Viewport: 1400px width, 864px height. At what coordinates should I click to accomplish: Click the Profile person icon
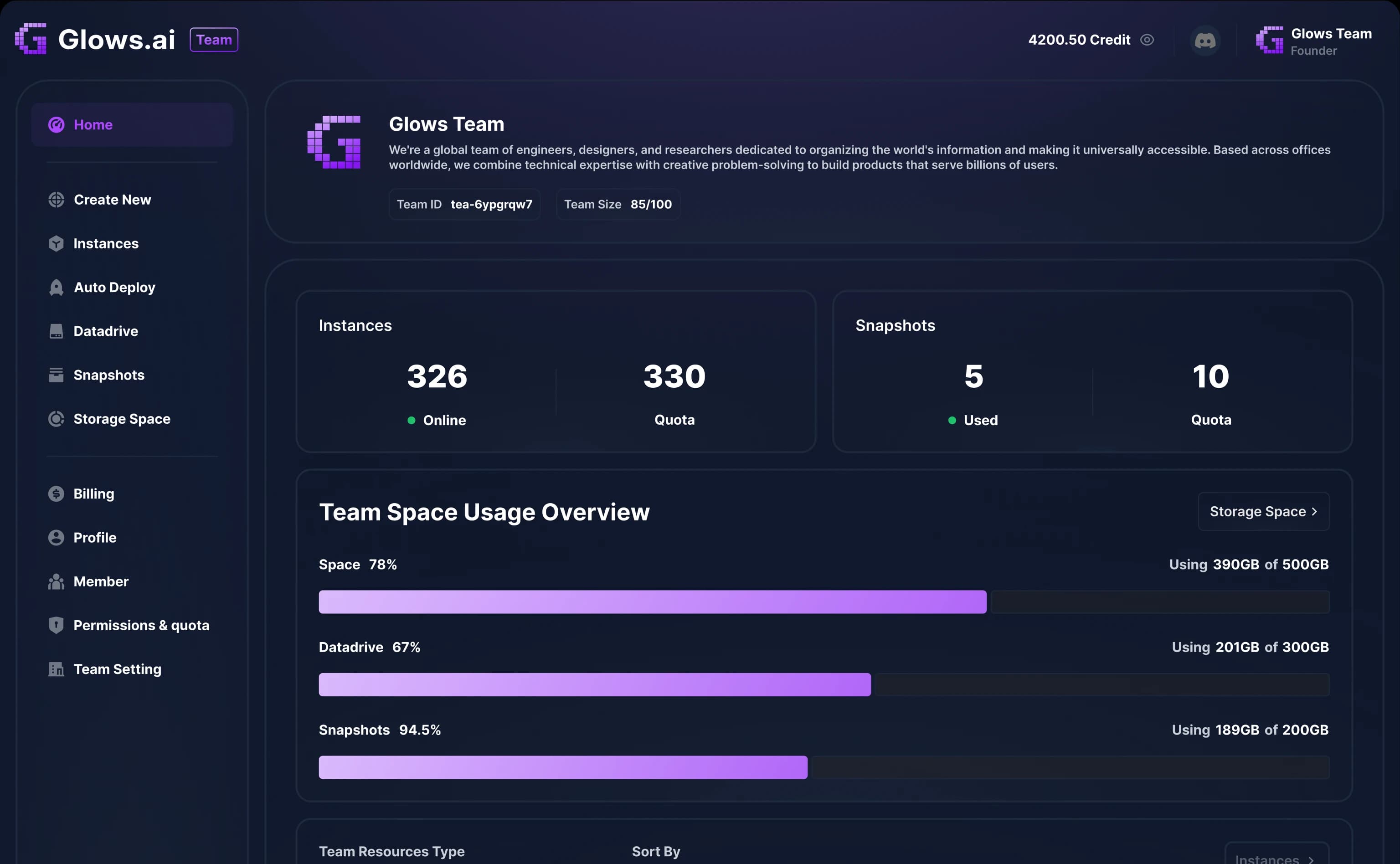pyautogui.click(x=56, y=538)
